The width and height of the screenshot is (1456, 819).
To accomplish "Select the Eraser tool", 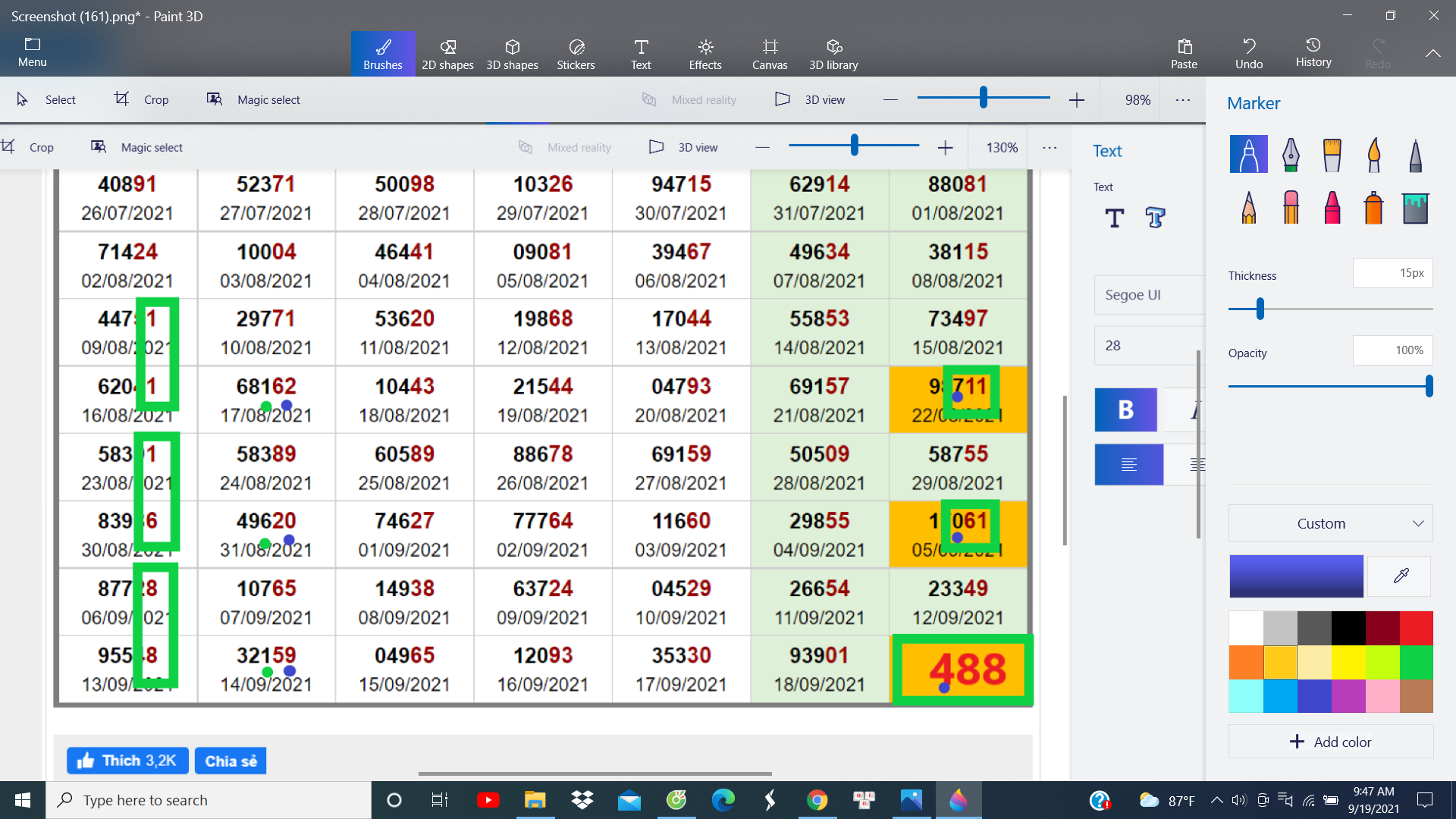I will pos(1291,206).
